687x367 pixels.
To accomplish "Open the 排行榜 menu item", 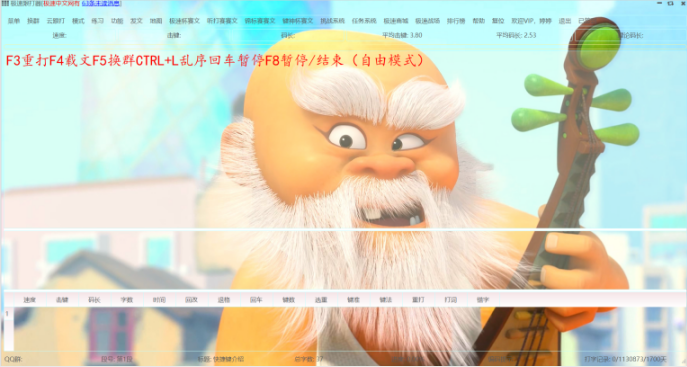I will 456,21.
